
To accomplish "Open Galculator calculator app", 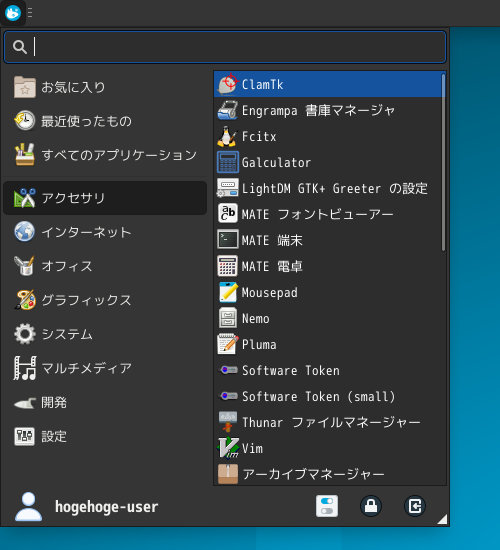I will pyautogui.click(x=329, y=162).
